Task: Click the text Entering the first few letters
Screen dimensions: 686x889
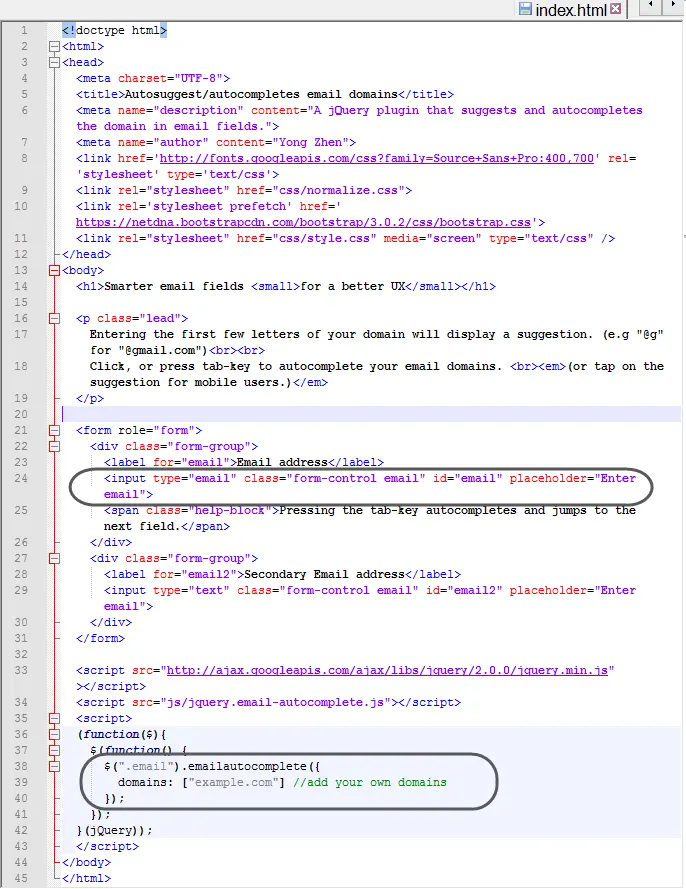Action: 194,335
